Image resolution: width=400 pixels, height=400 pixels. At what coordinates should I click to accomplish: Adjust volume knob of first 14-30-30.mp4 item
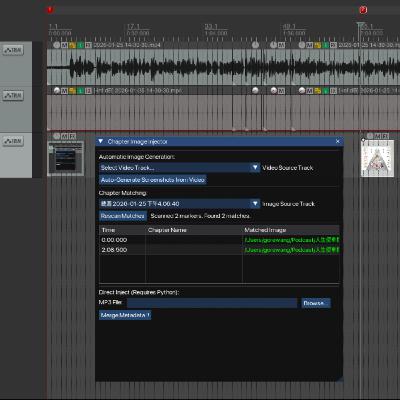pyautogui.click(x=57, y=45)
